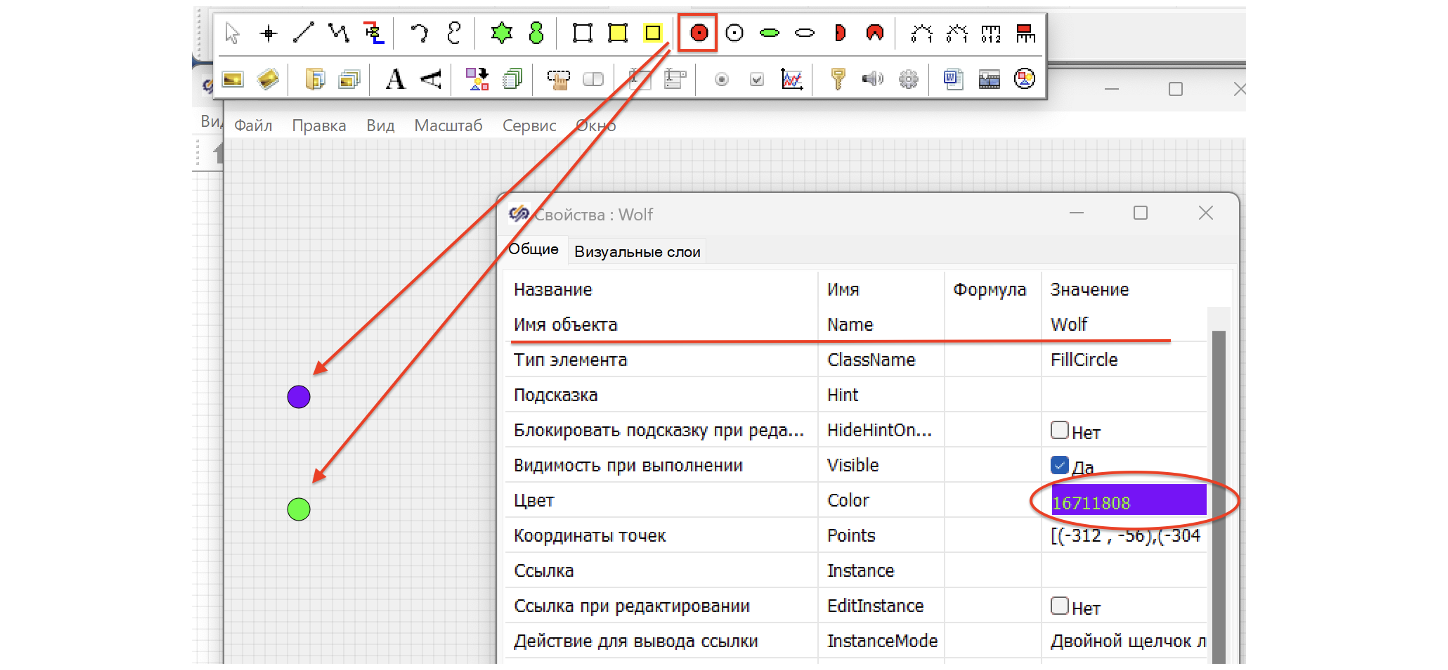
Task: Click the golden key icon
Action: click(839, 79)
